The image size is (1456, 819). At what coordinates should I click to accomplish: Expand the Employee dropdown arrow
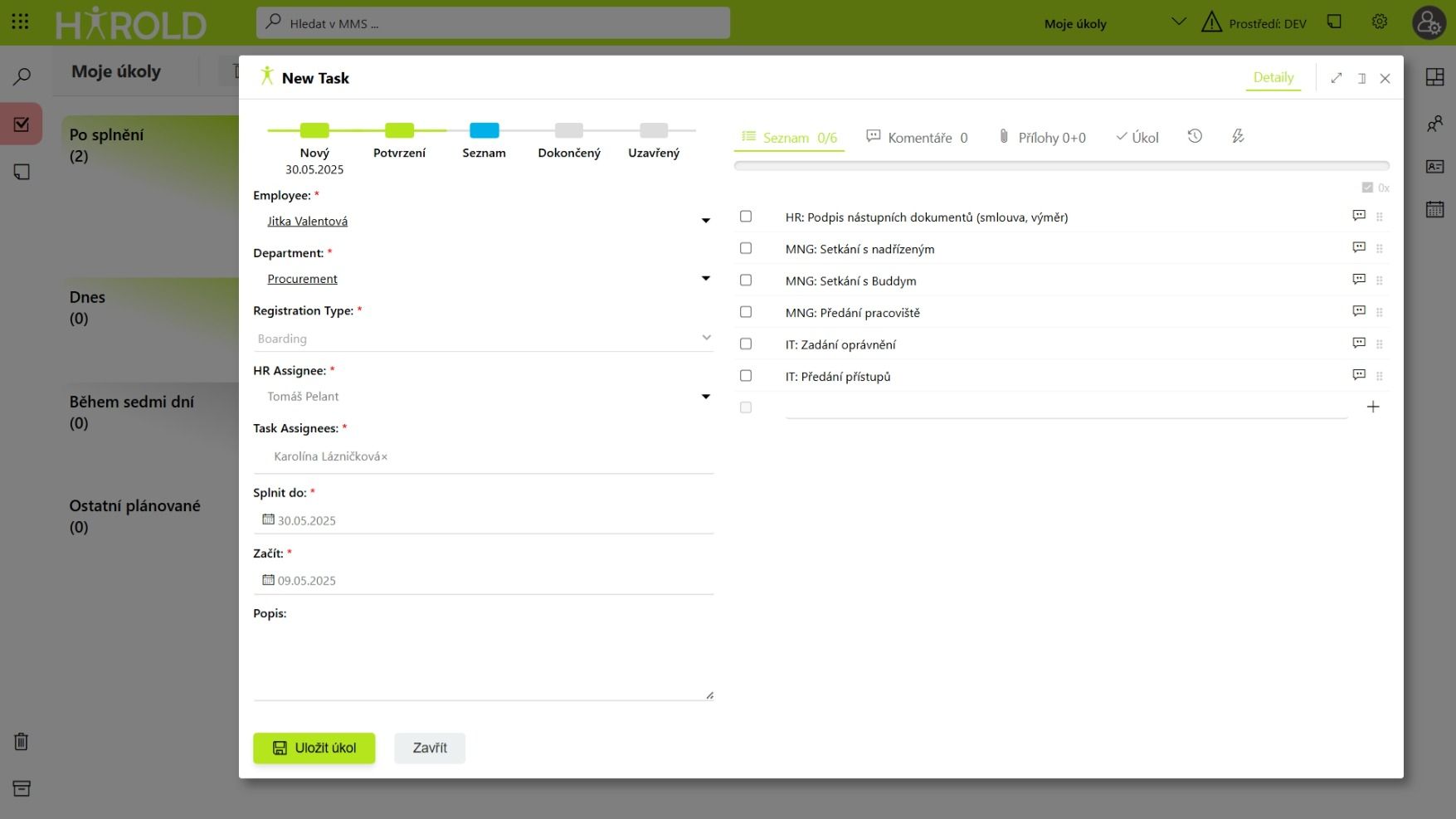click(705, 221)
